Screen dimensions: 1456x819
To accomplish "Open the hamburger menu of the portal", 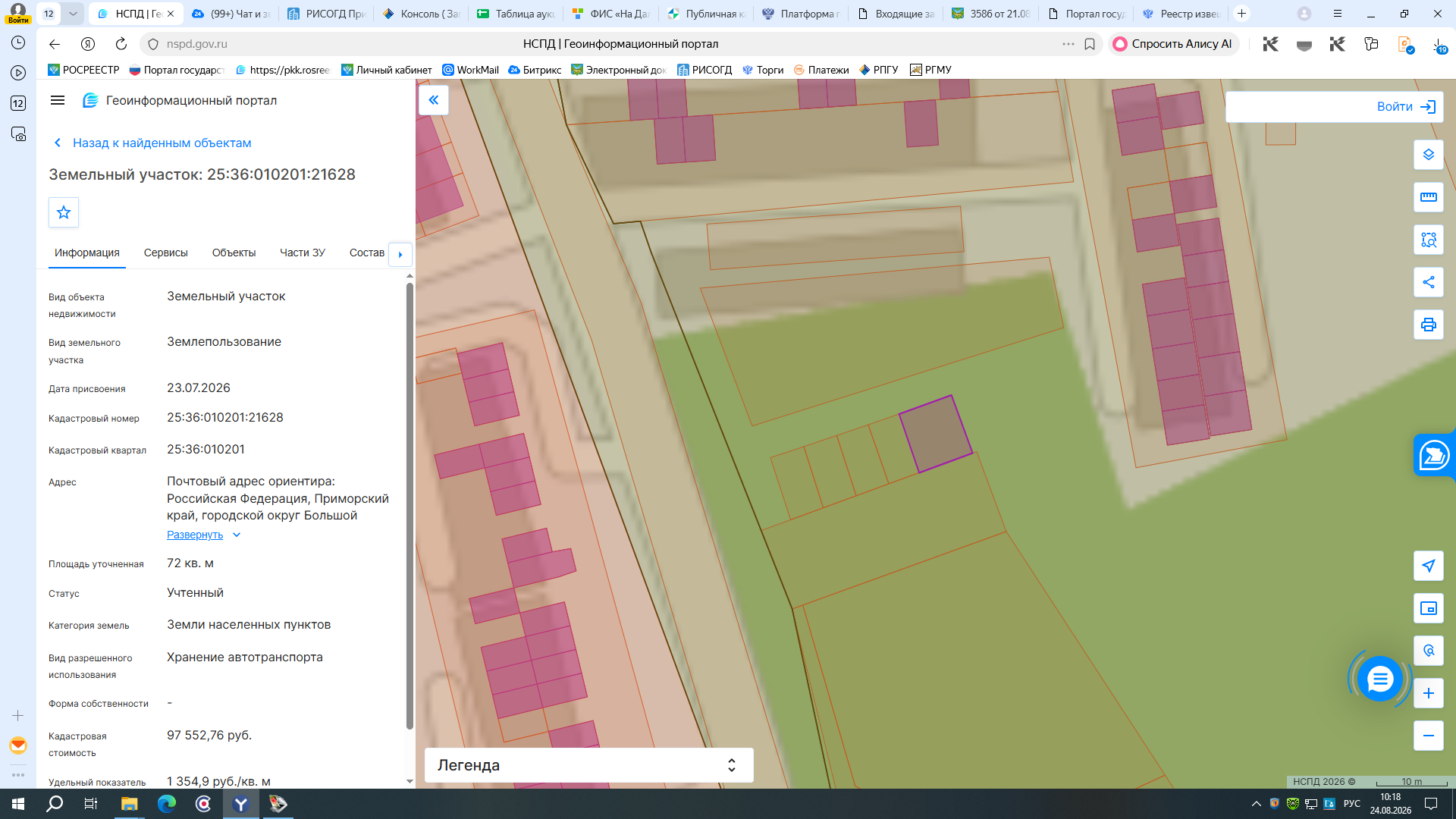I will coord(58,100).
